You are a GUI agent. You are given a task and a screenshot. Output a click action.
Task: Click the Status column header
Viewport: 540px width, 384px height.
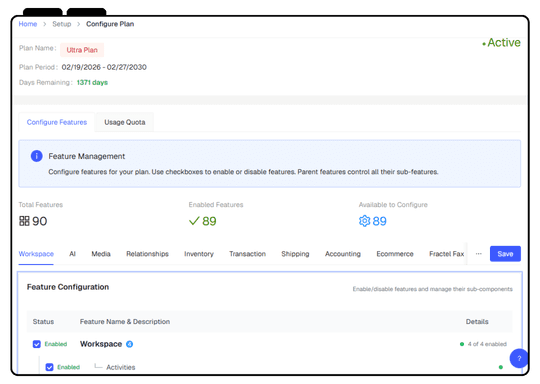click(x=43, y=322)
